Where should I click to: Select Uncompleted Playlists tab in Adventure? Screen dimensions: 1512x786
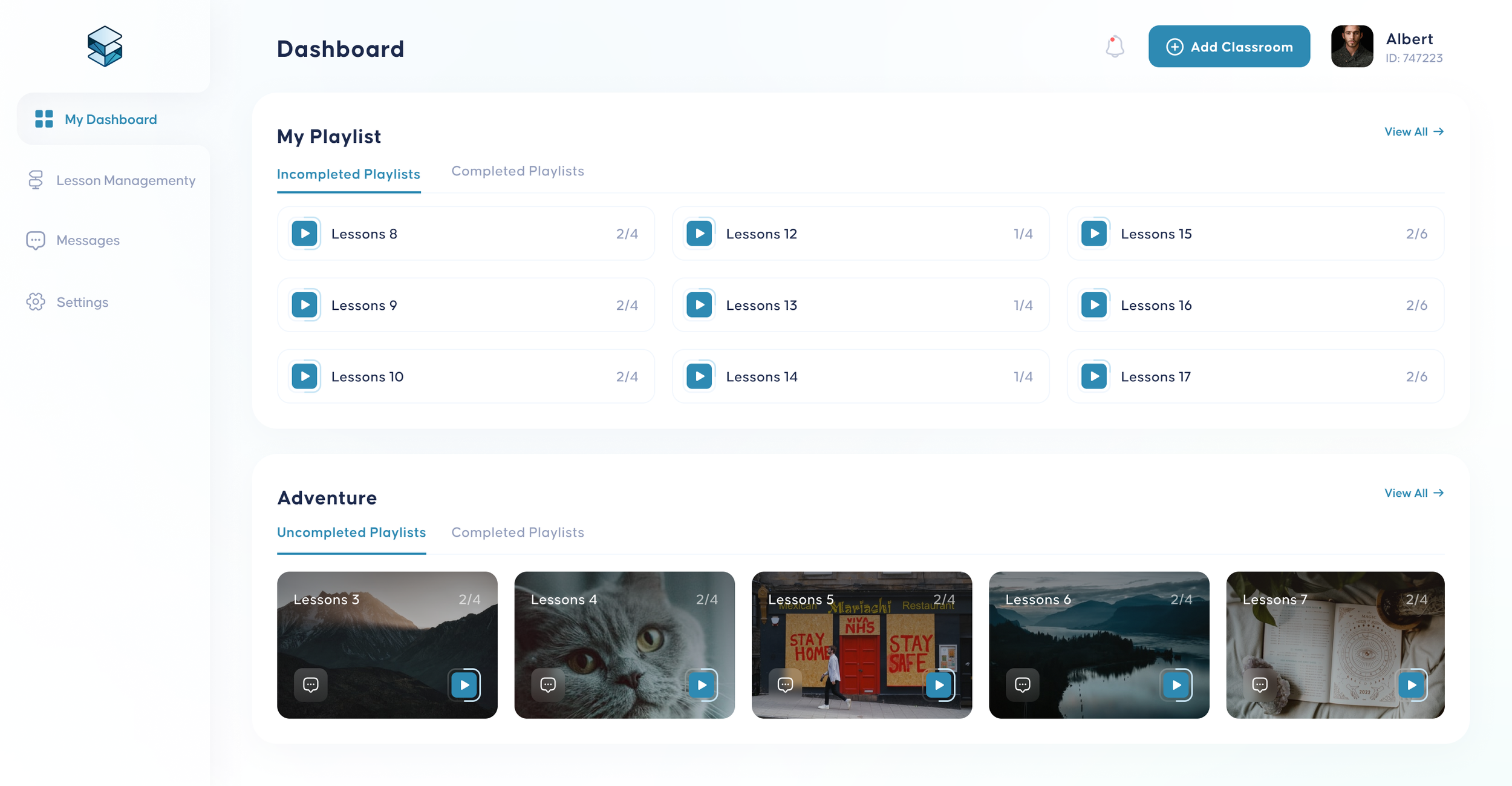(x=351, y=532)
